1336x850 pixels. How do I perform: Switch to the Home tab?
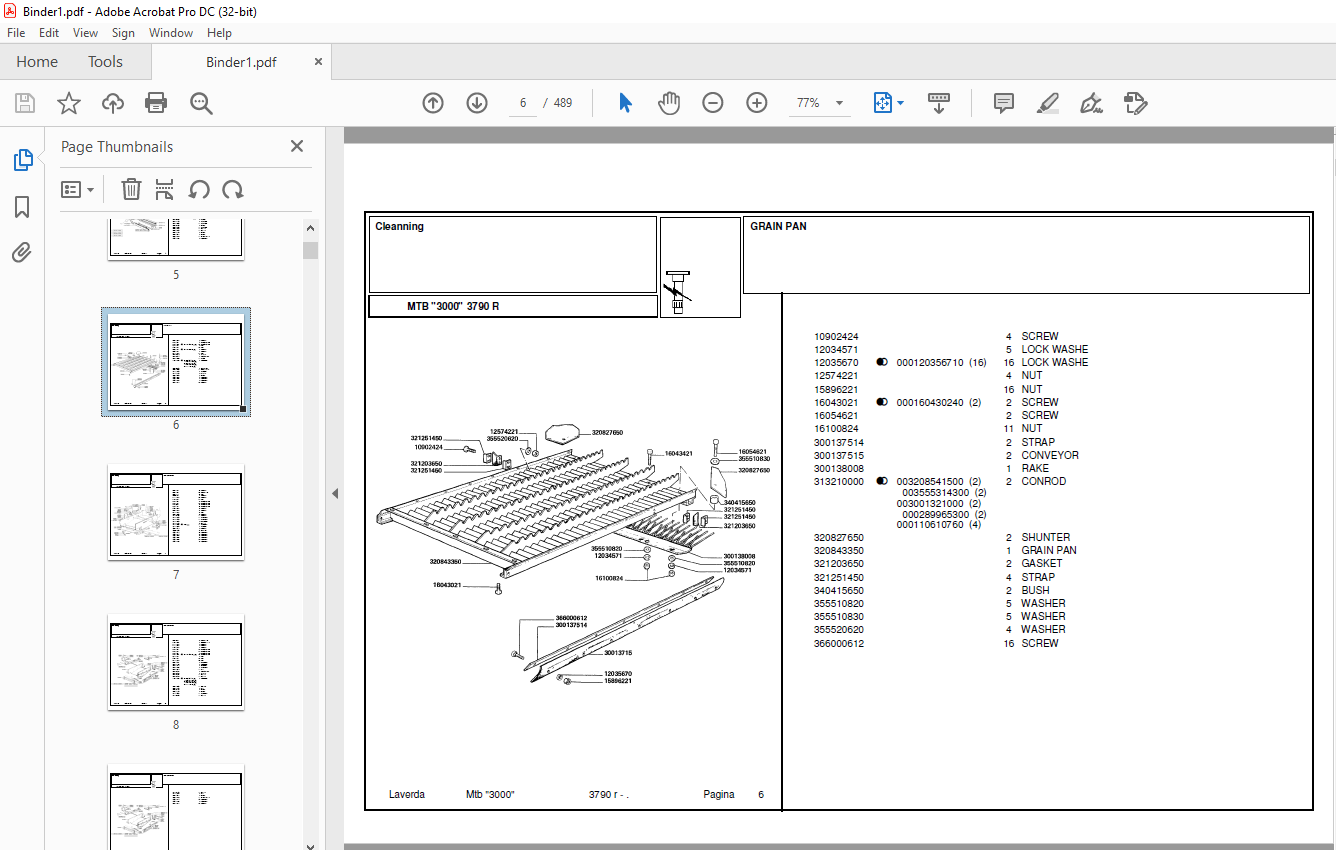[37, 62]
